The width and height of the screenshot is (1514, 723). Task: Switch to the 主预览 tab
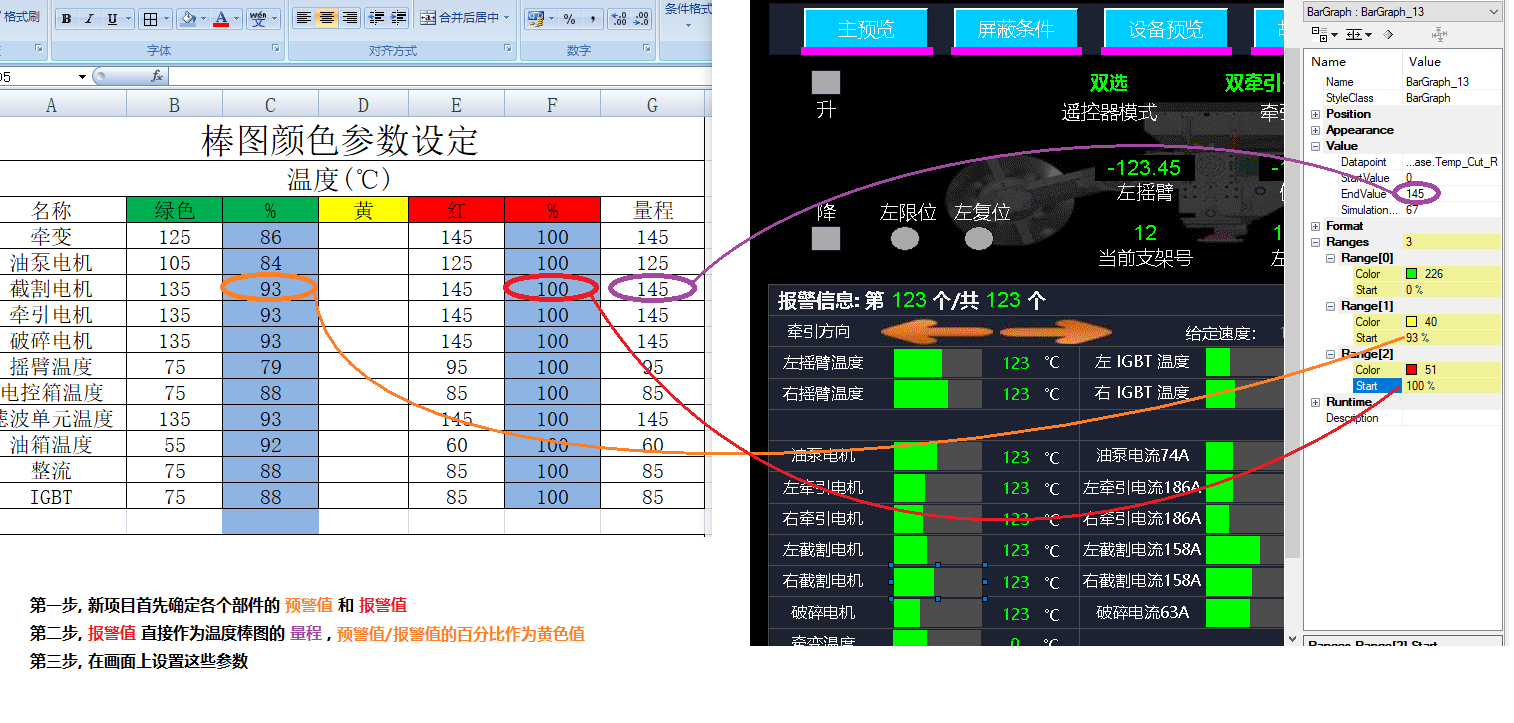(865, 29)
